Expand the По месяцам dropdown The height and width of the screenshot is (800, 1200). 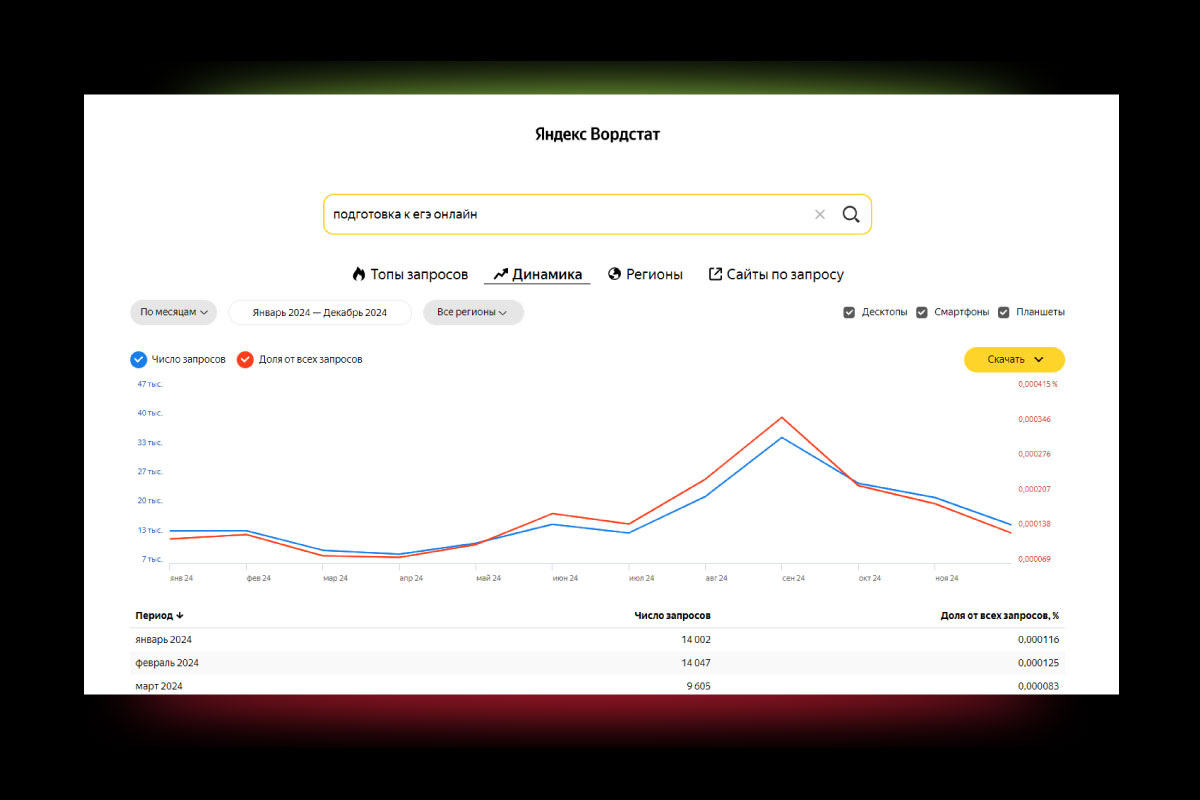[174, 312]
